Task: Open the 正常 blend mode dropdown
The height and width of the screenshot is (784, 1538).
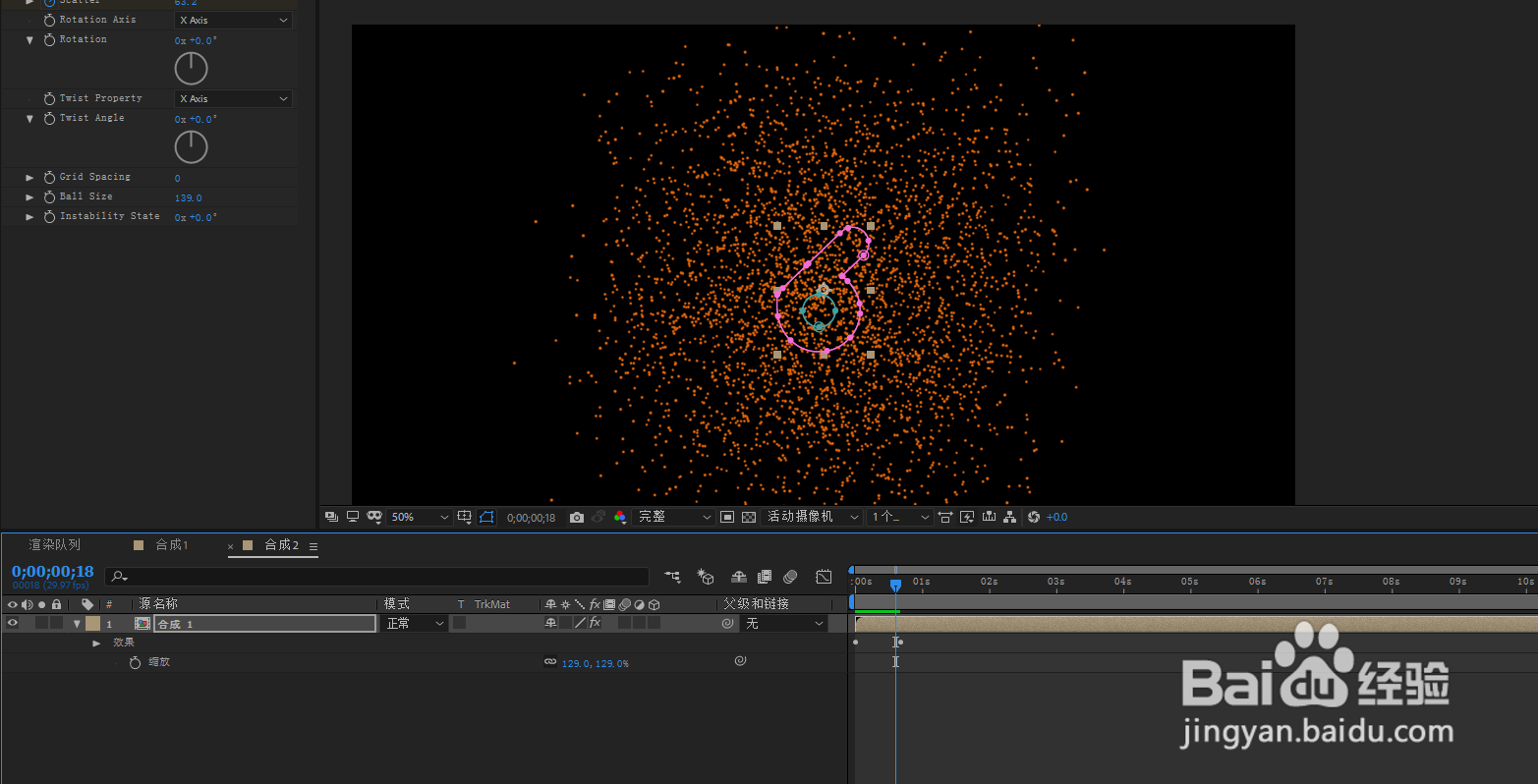Action: click(415, 624)
